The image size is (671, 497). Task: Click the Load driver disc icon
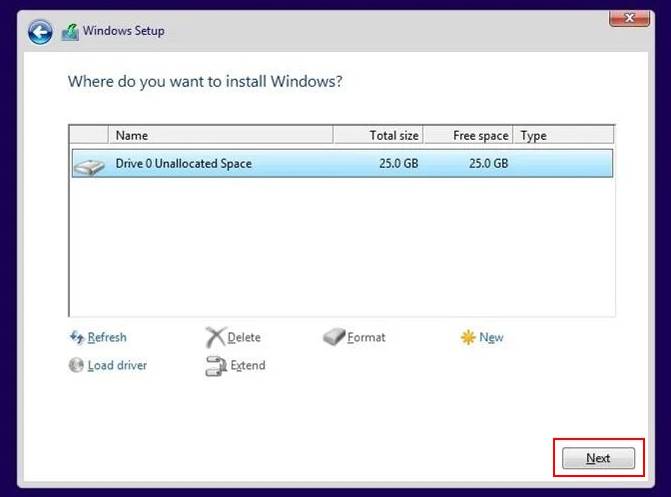coord(76,365)
